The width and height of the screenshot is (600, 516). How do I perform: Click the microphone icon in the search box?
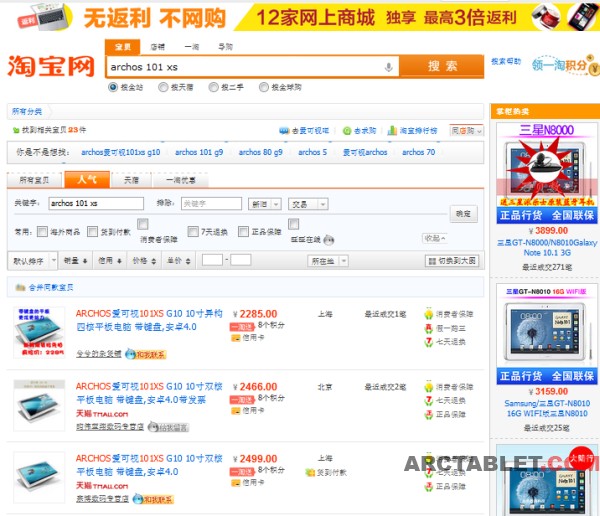[x=388, y=67]
